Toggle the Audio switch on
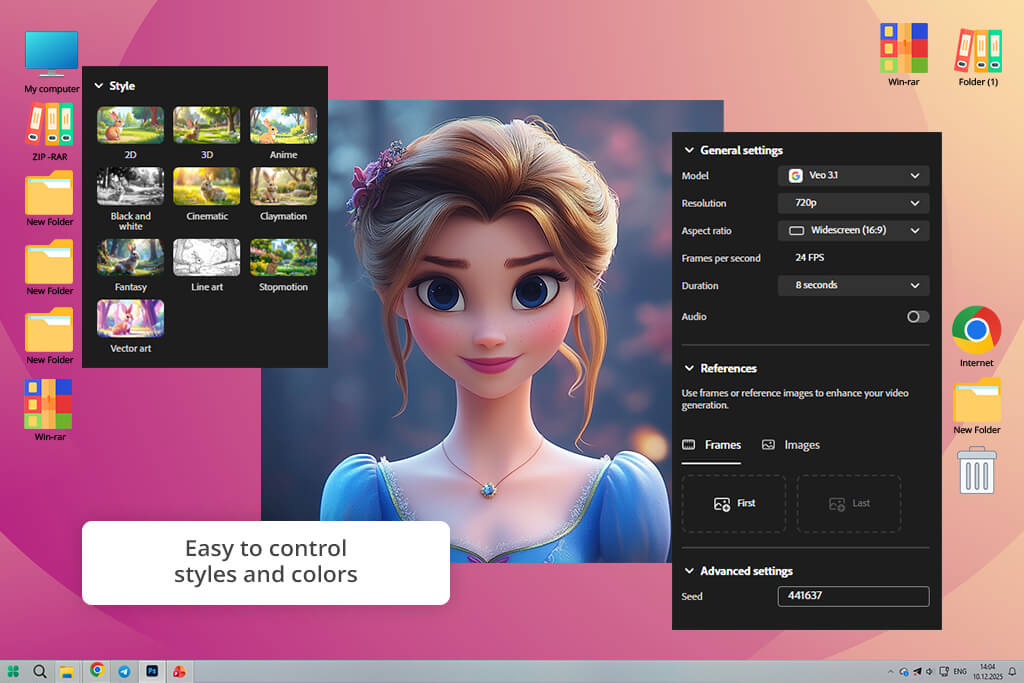Screen dimensions: 1024x683 tap(918, 317)
